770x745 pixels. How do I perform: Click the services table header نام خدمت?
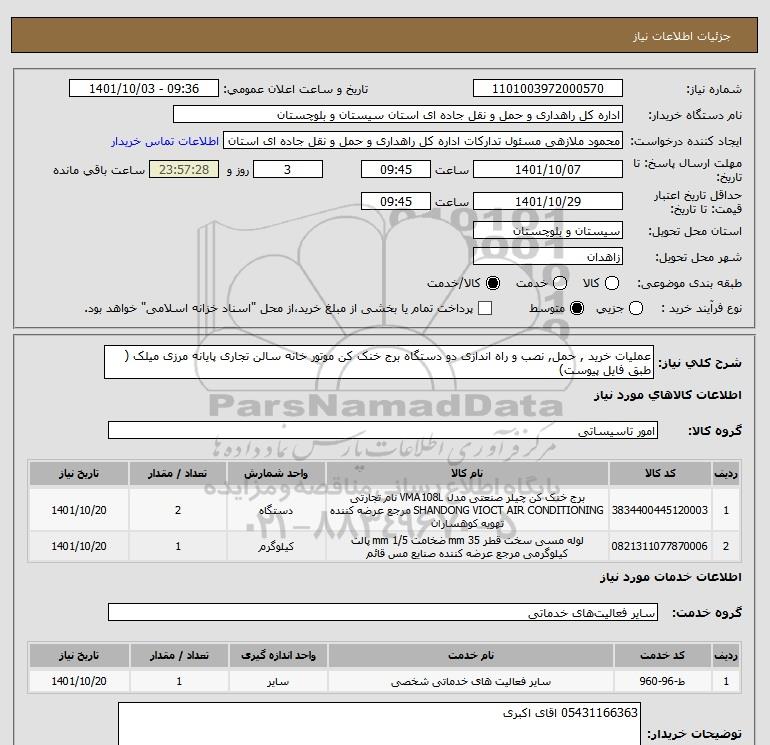click(470, 655)
